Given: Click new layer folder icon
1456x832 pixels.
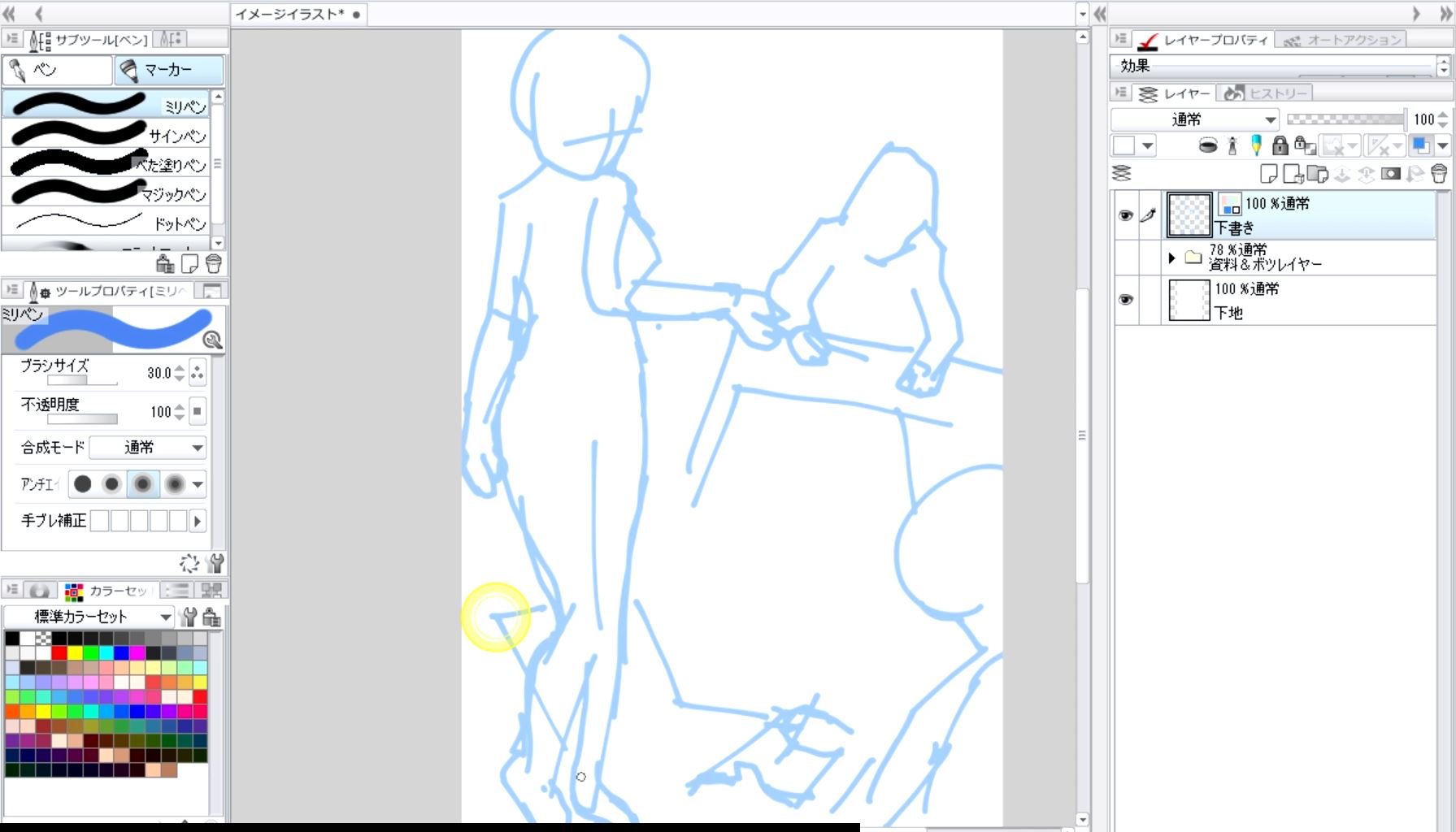Looking at the screenshot, I should click(1318, 173).
